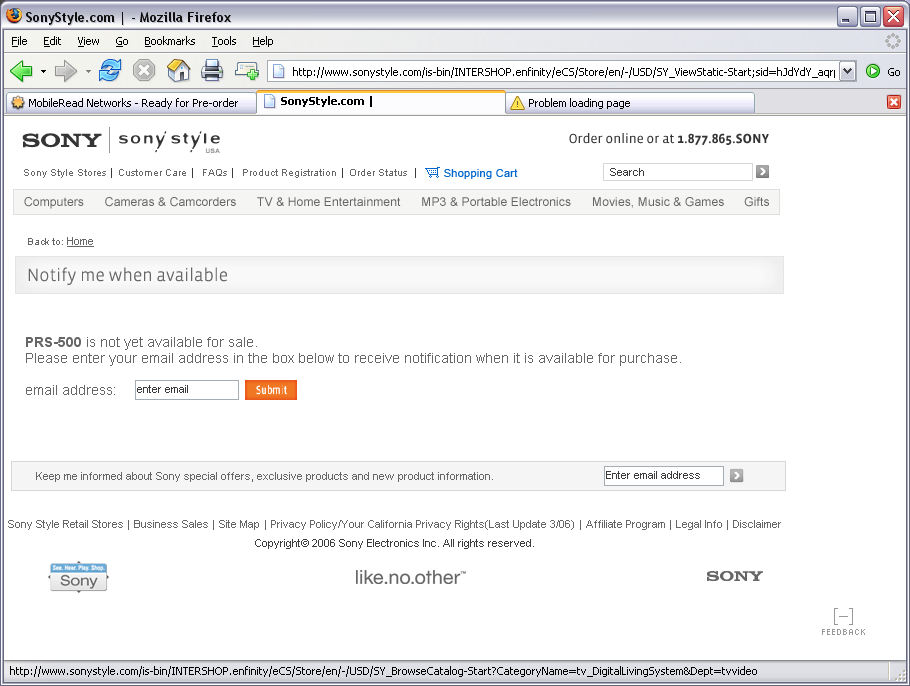Click the grey Forward arrow button
Image resolution: width=910 pixels, height=686 pixels.
pyautogui.click(x=66, y=71)
